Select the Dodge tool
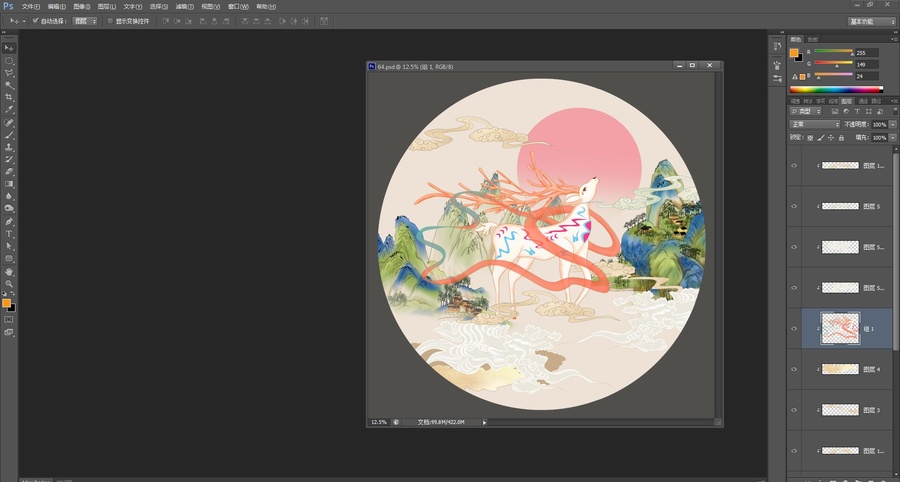900x482 pixels. pos(9,208)
